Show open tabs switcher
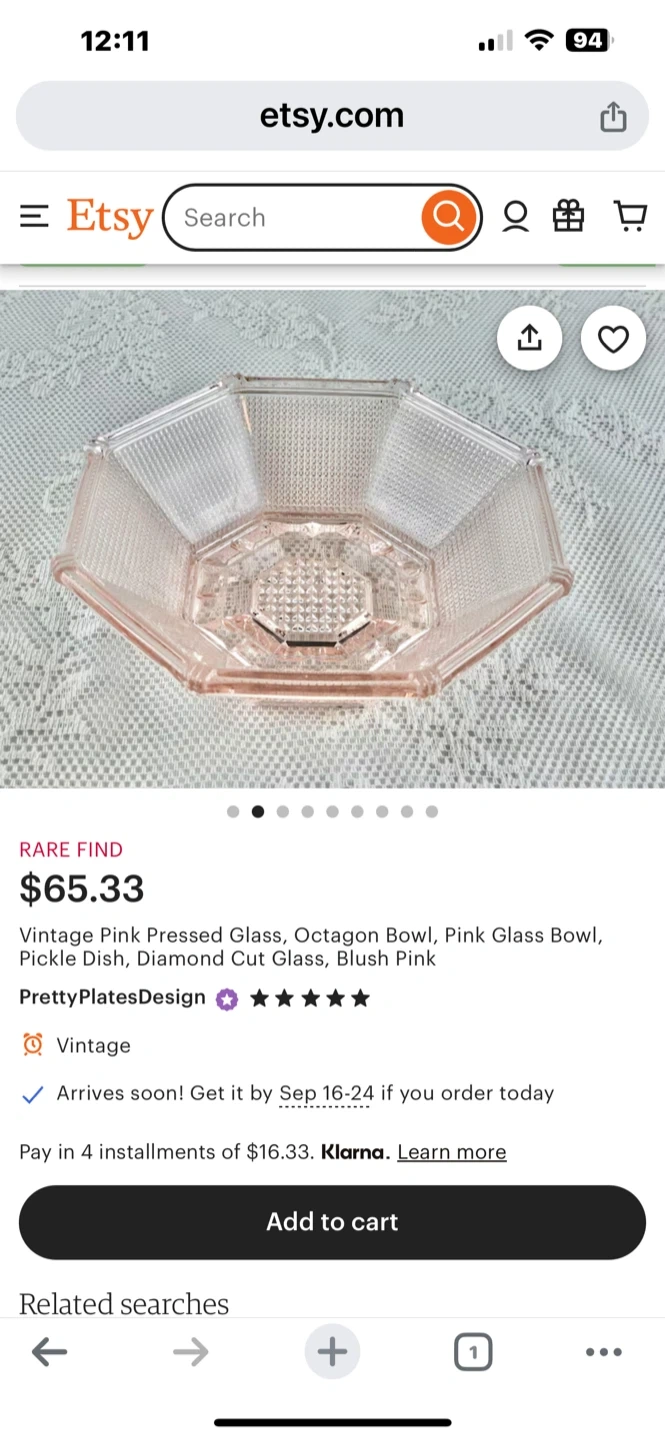Viewport: 665px width, 1440px height. click(472, 1353)
